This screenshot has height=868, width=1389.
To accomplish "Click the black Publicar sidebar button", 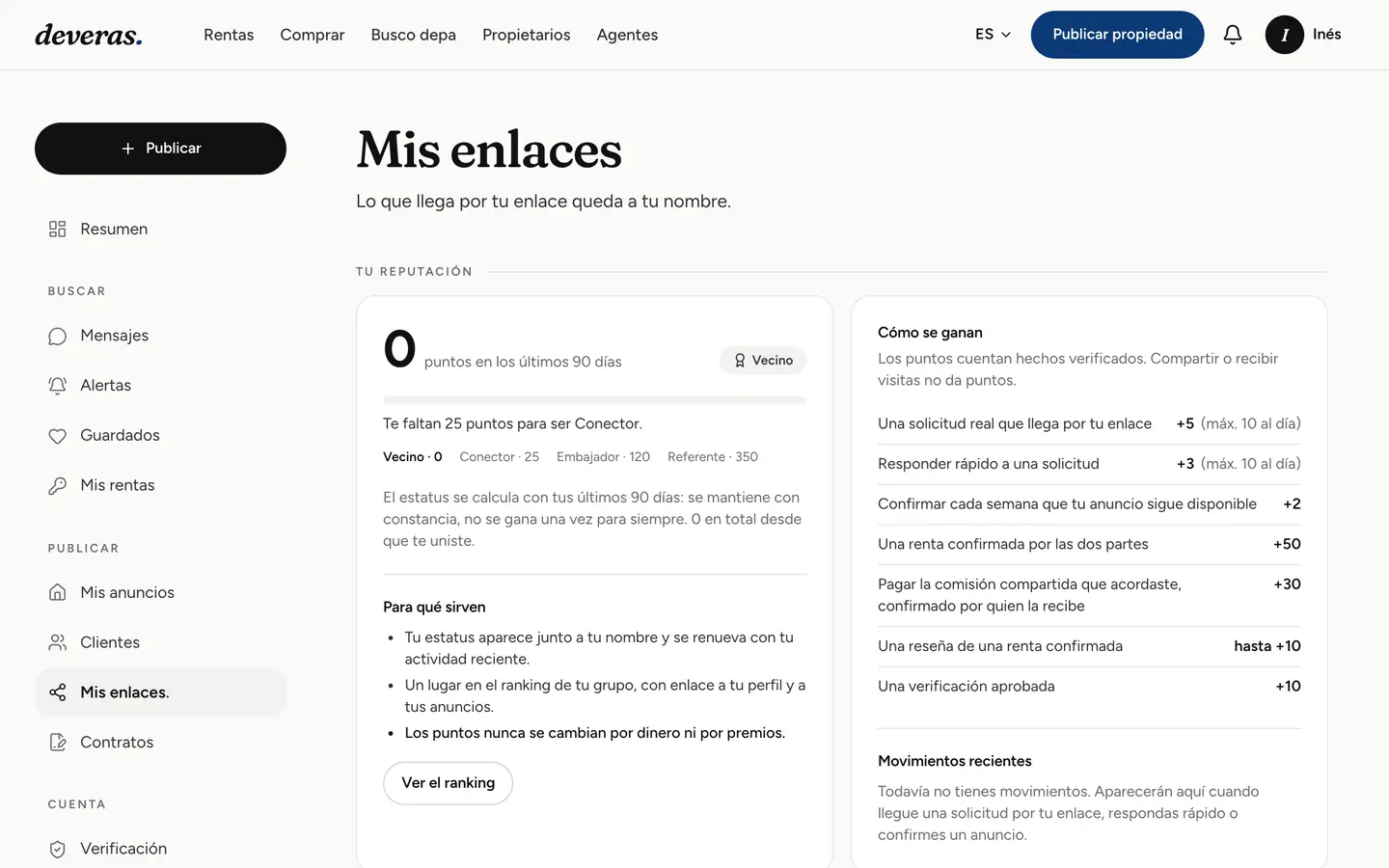I will click(160, 149).
